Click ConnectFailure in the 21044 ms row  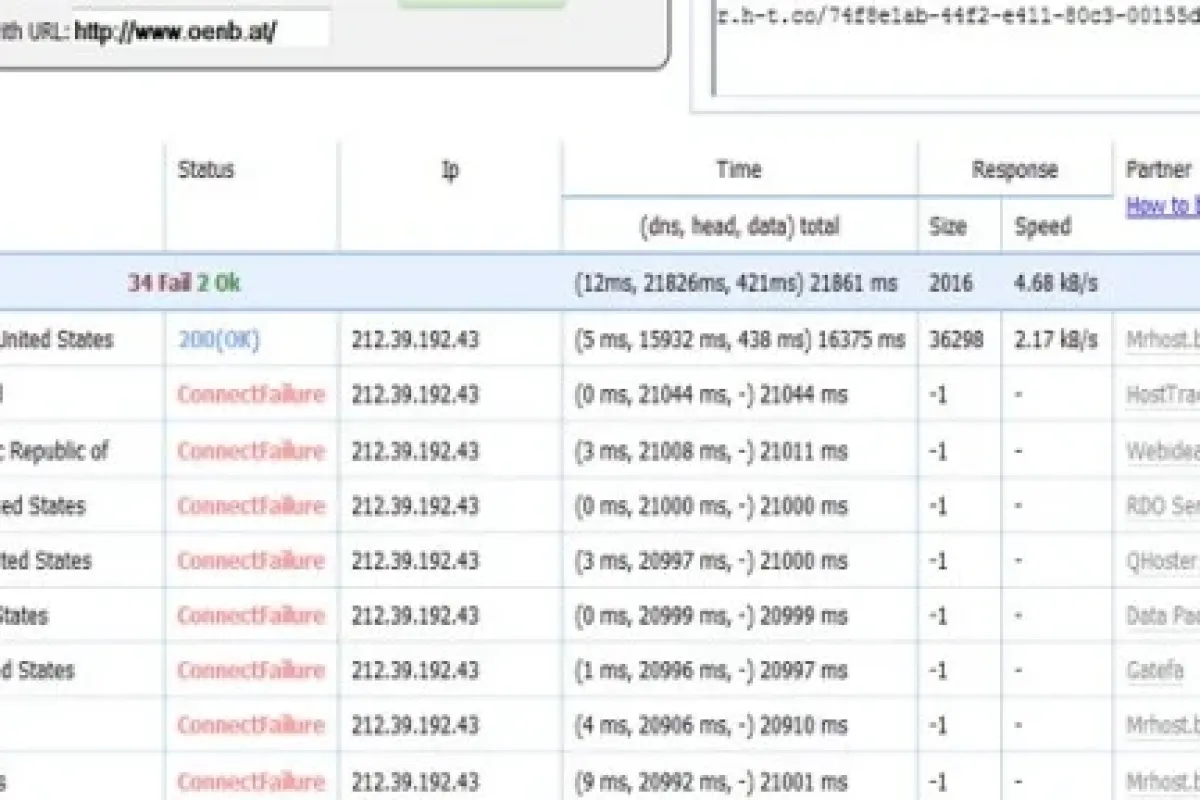point(251,395)
